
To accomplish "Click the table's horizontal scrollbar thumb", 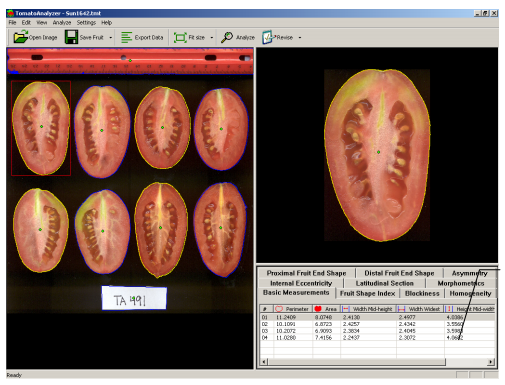I will click(x=357, y=362).
